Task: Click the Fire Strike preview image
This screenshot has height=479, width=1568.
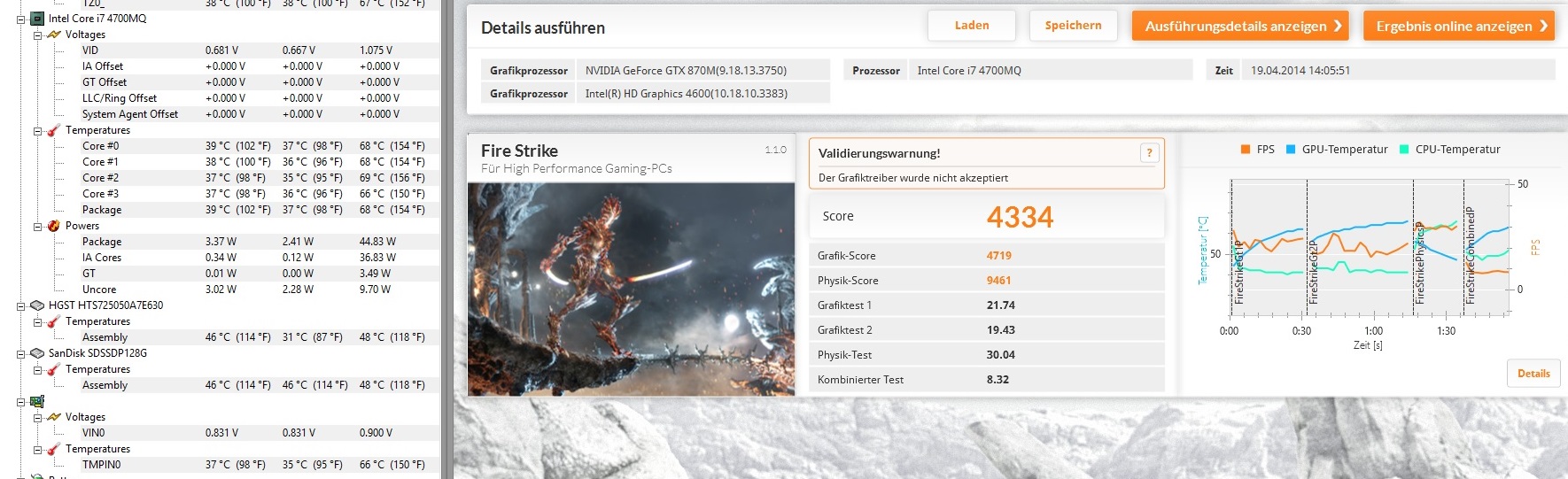Action: pos(631,289)
